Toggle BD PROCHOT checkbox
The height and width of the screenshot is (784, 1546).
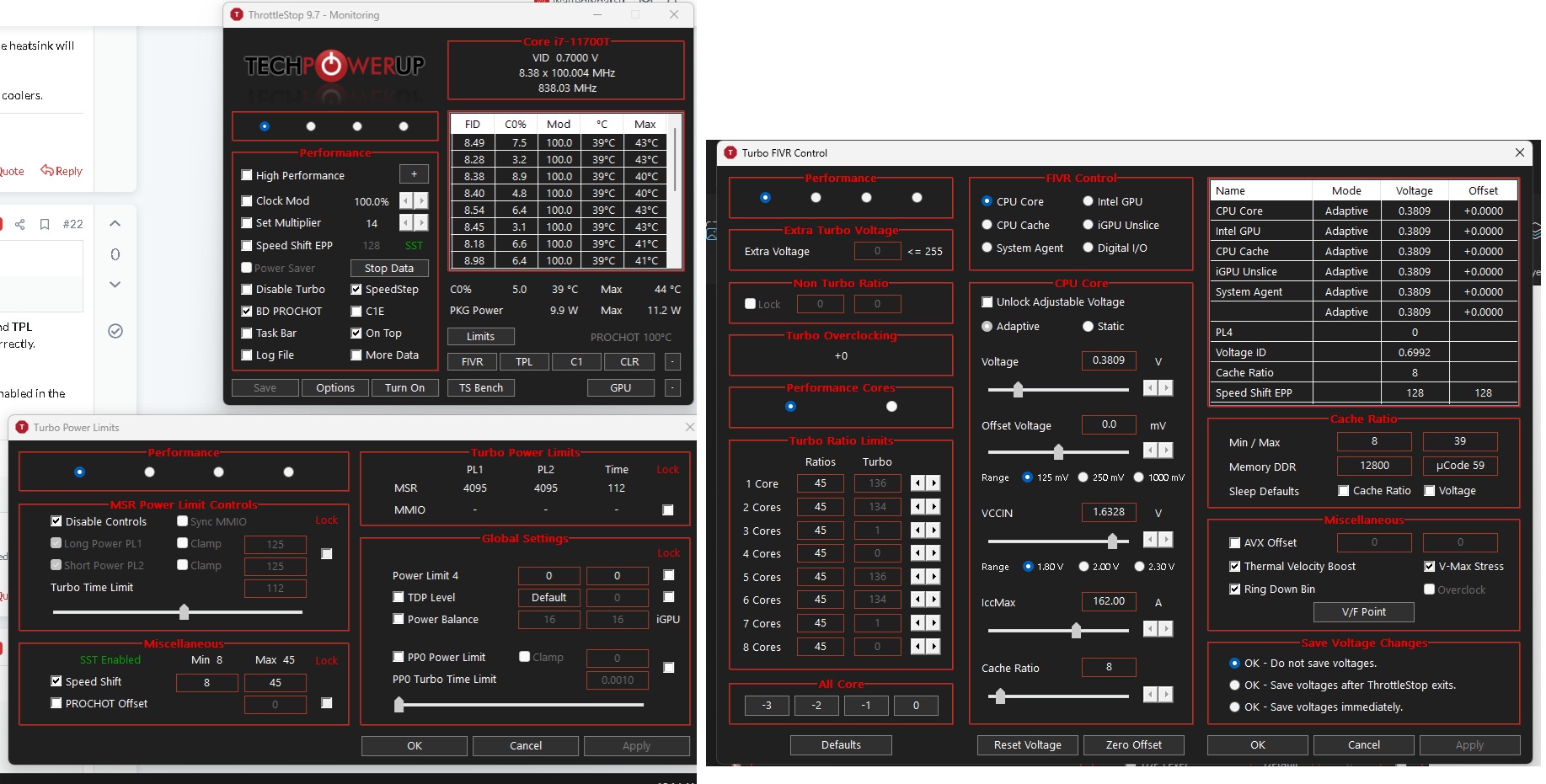point(247,311)
